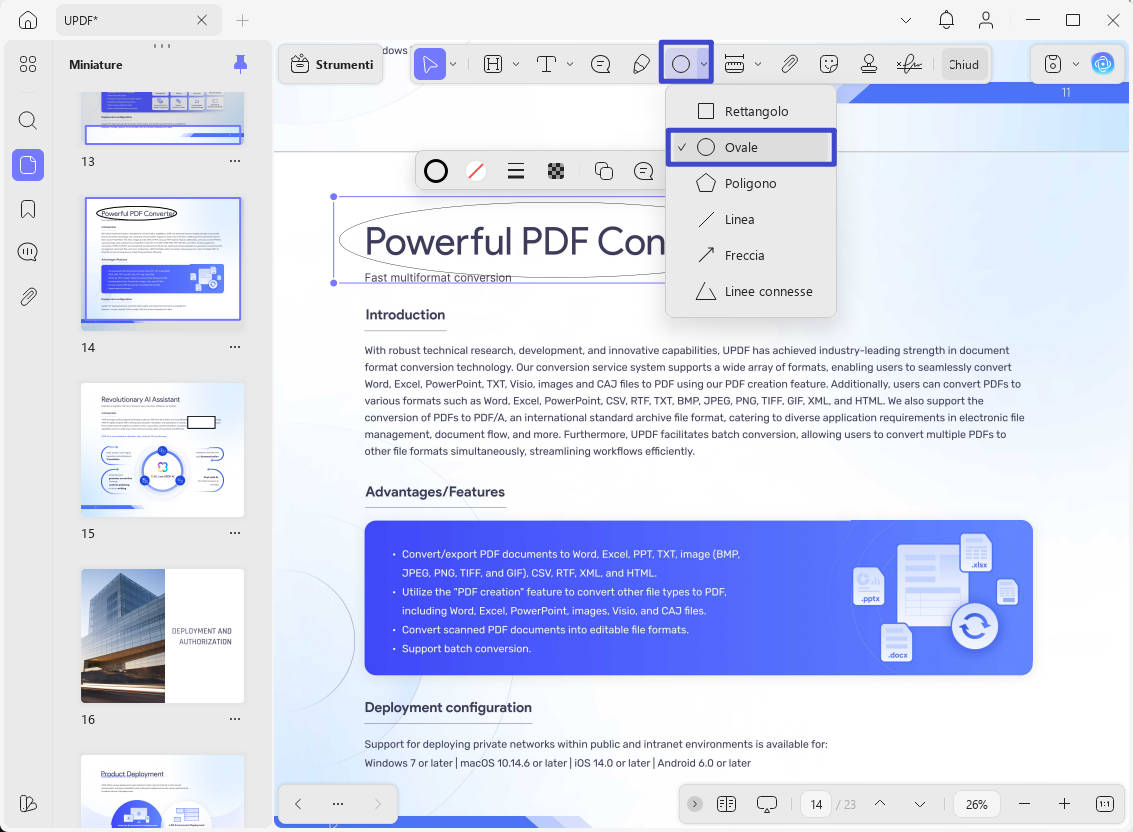Click the save icon

coord(1053,64)
